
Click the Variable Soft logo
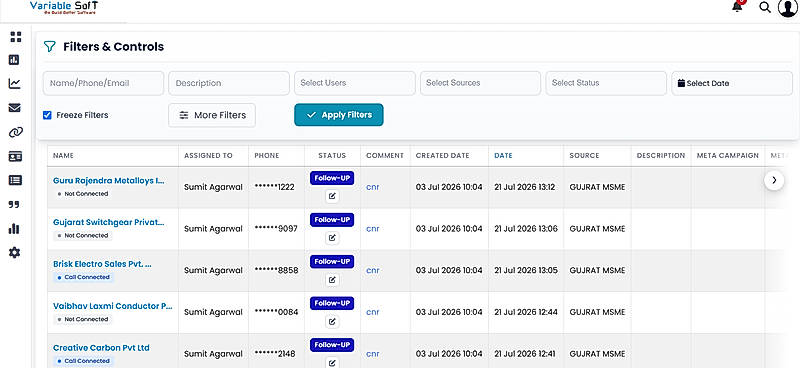point(64,7)
